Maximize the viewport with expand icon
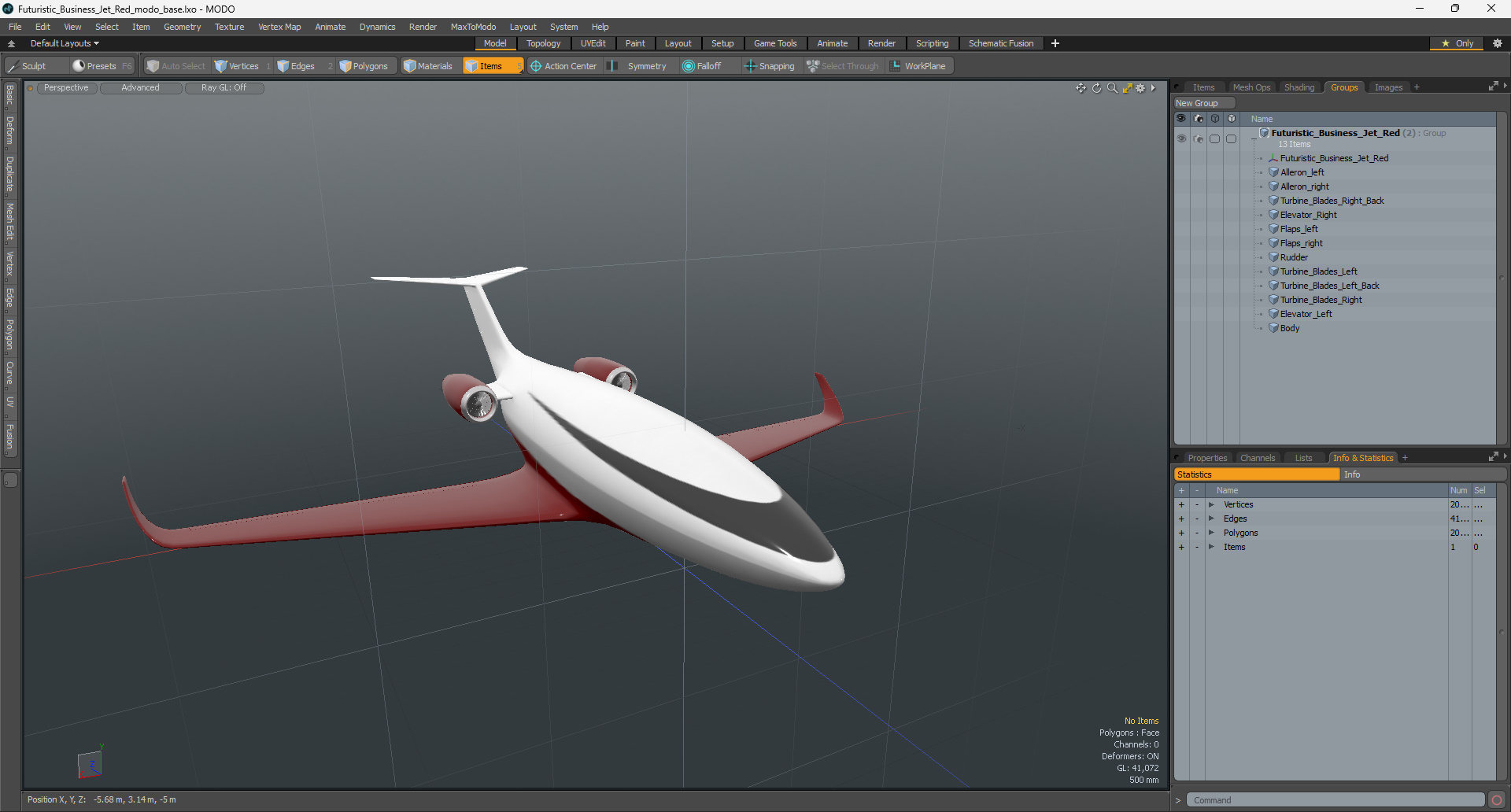This screenshot has height=812, width=1511. click(x=1127, y=88)
